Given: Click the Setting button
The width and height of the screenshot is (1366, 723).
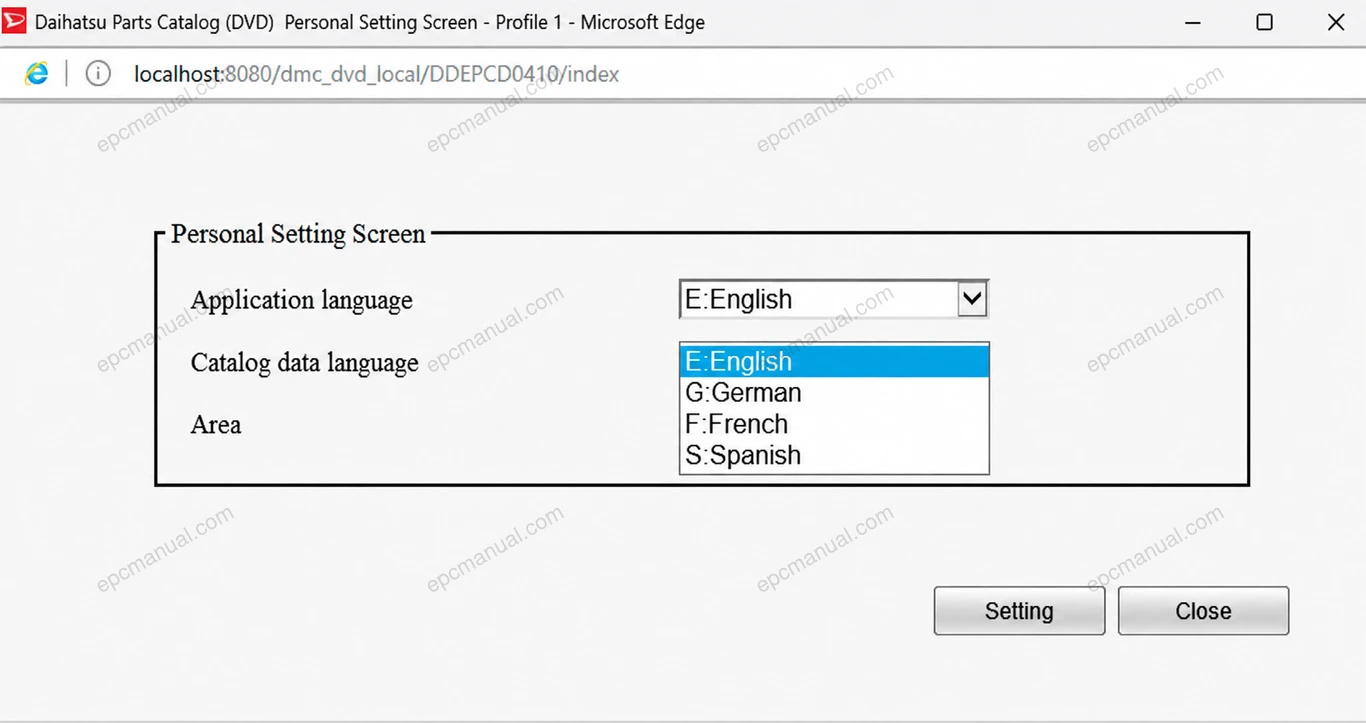Looking at the screenshot, I should coord(1019,611).
